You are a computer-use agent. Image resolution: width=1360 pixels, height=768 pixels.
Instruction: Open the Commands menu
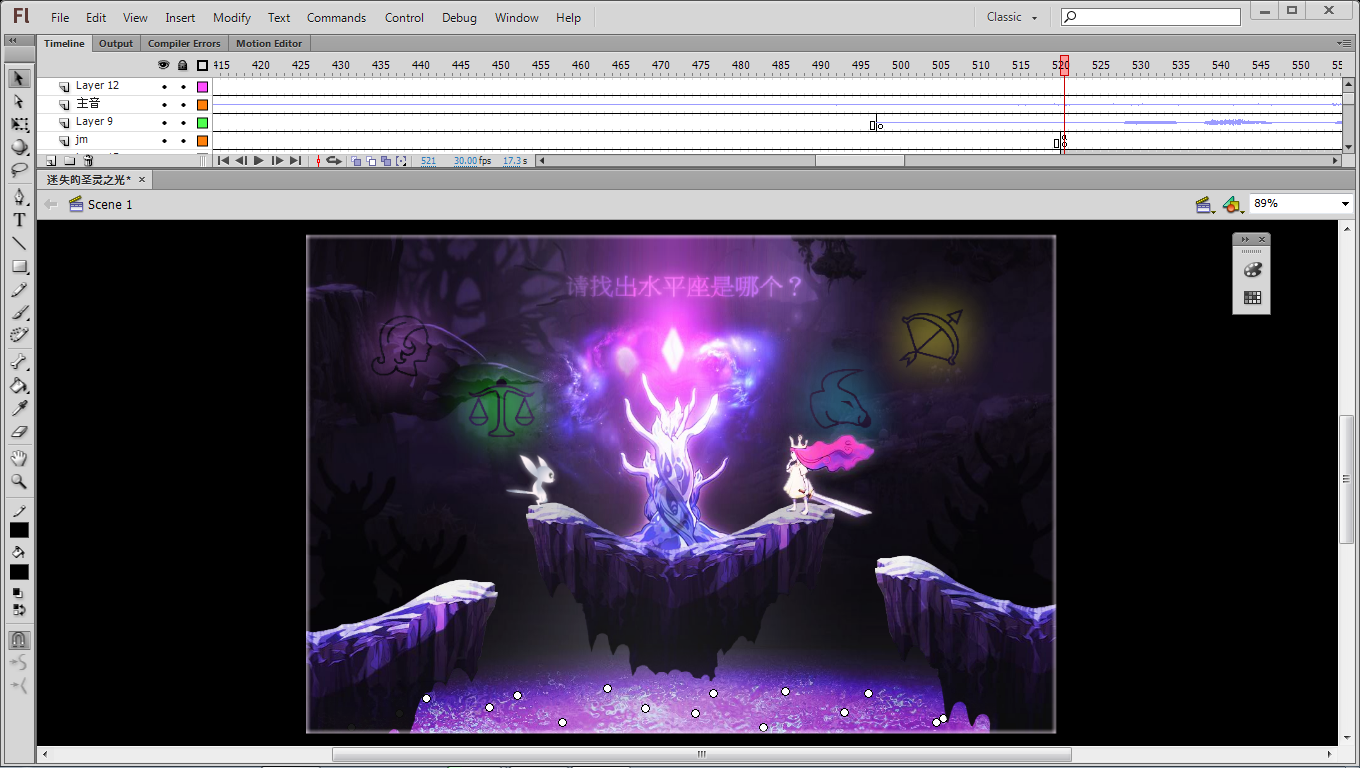pos(336,17)
